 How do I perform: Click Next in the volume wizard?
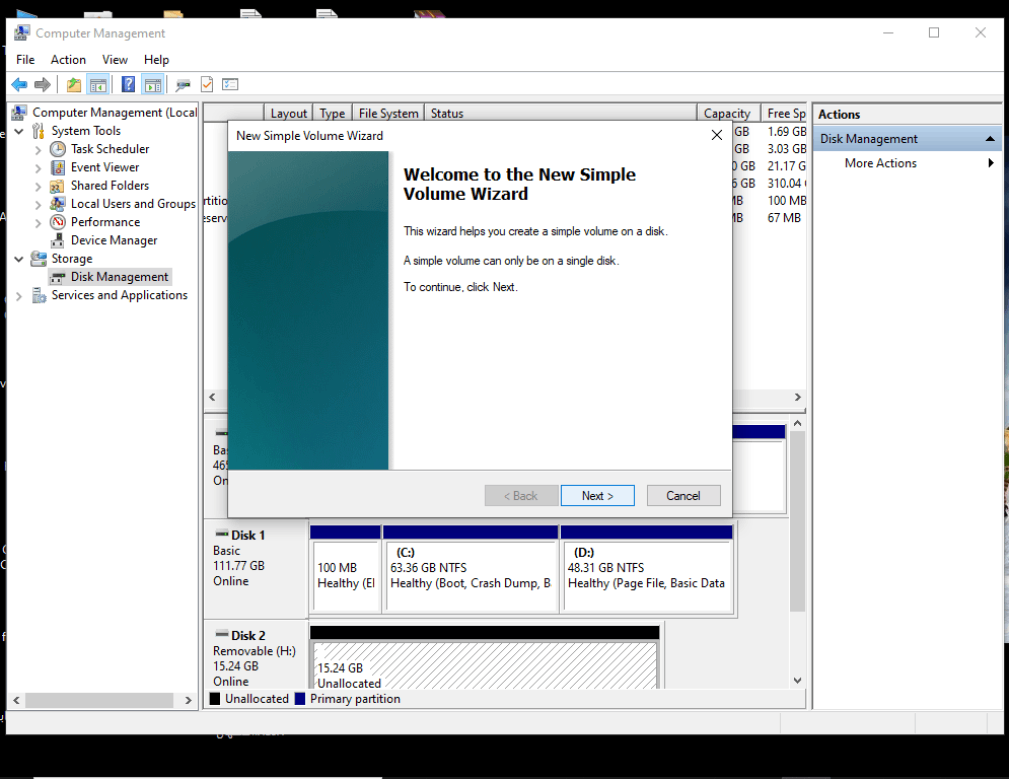(597, 496)
